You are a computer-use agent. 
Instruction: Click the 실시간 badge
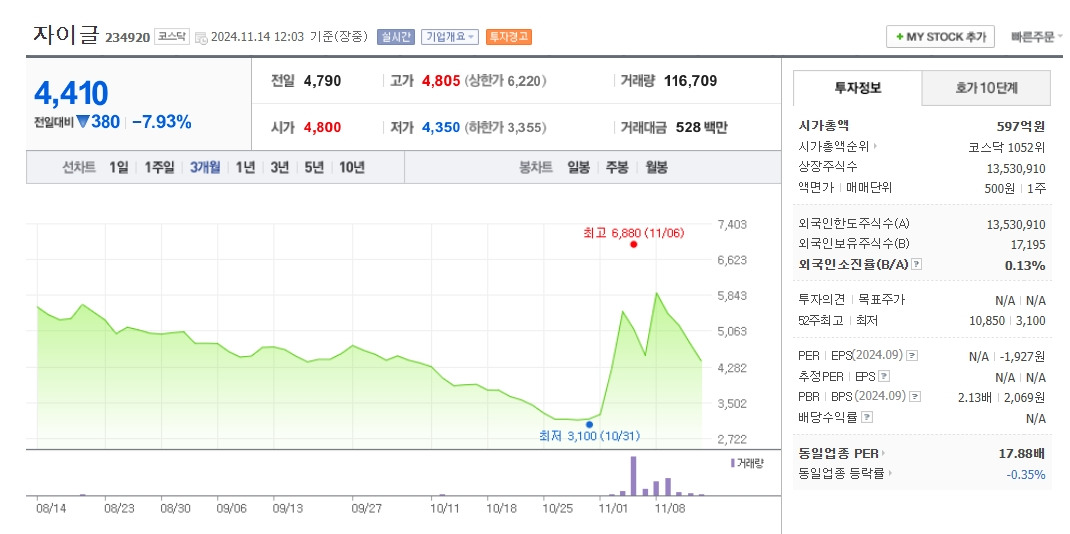point(396,37)
